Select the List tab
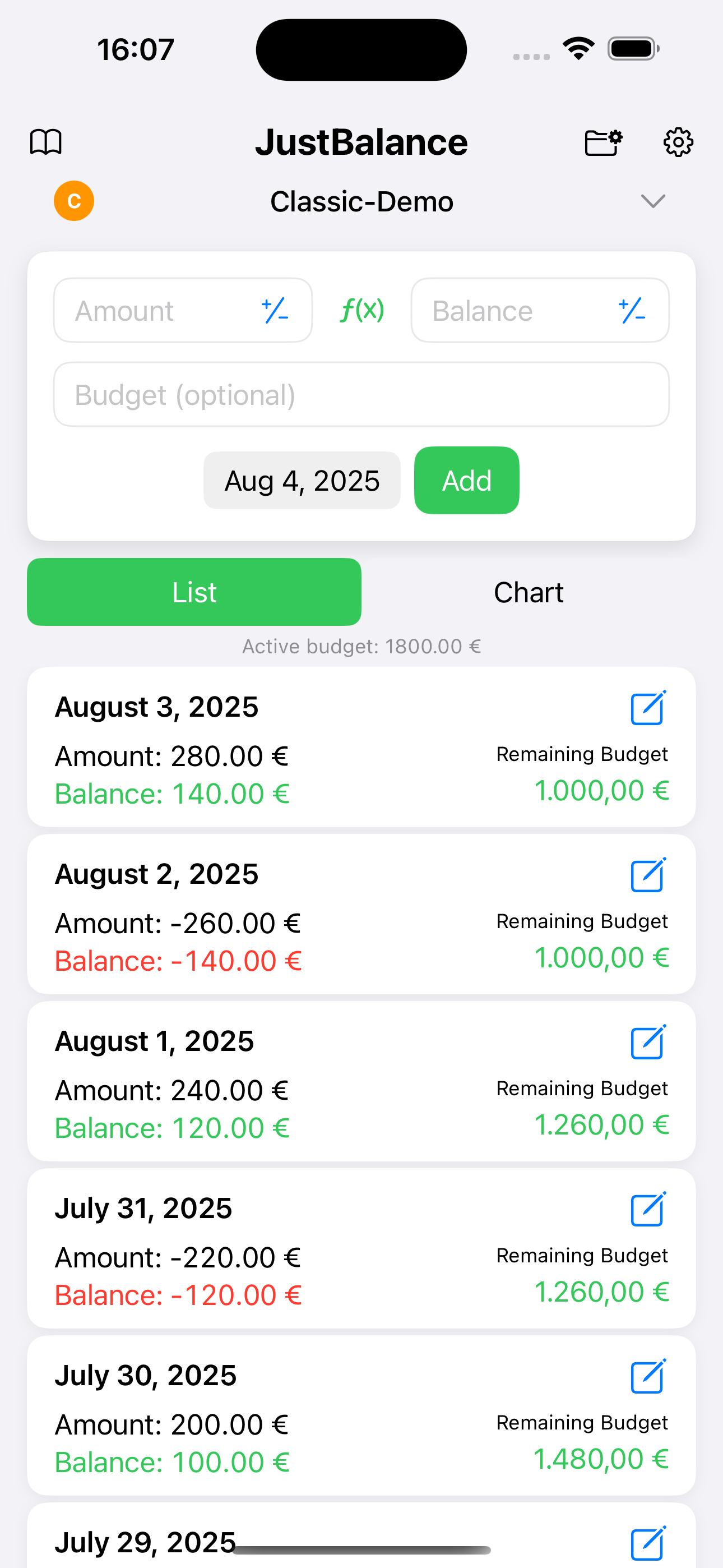Image resolution: width=723 pixels, height=1568 pixels. 194,592
